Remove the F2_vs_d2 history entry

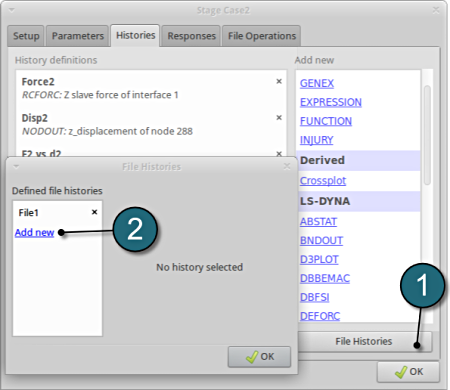point(279,154)
